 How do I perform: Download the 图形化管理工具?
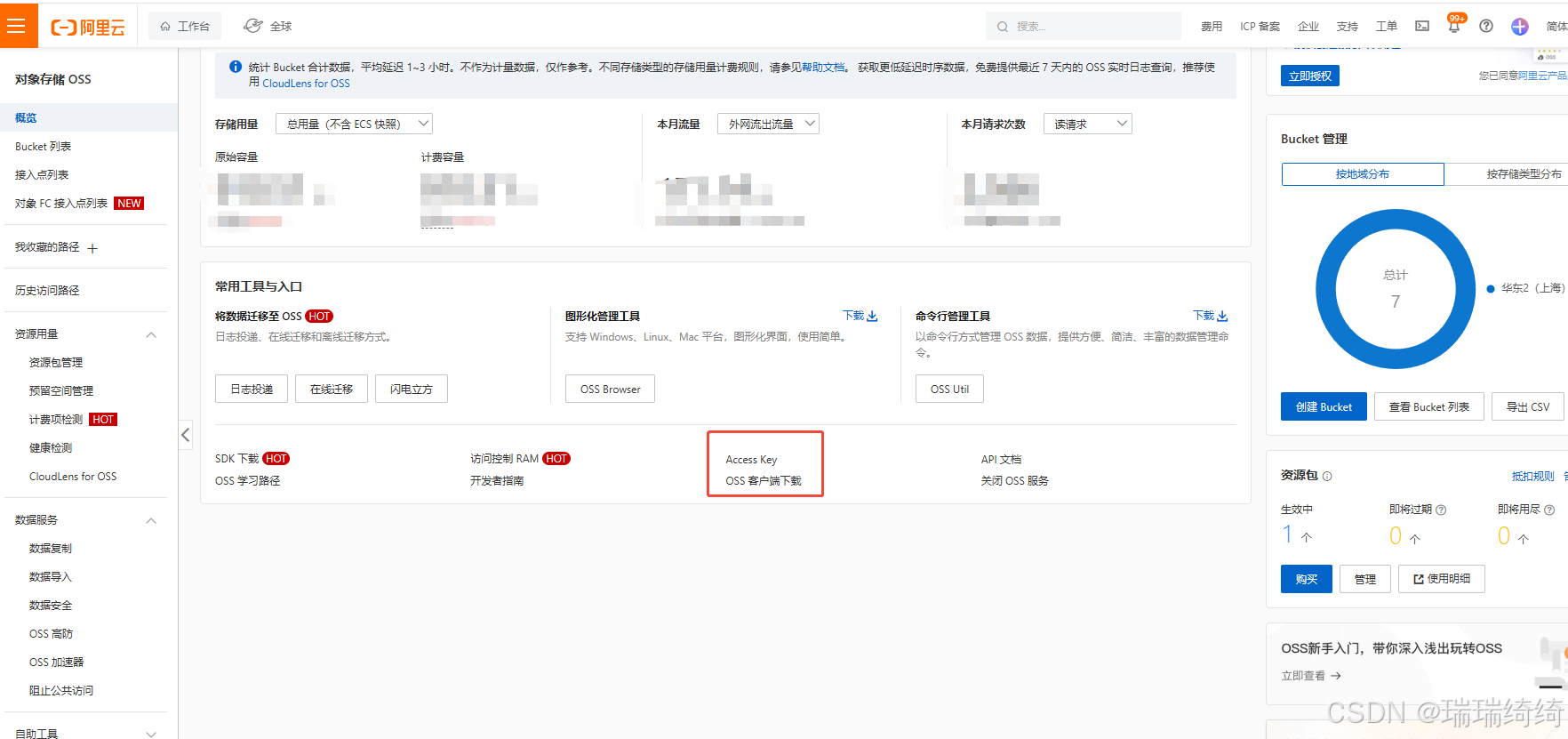click(x=860, y=316)
